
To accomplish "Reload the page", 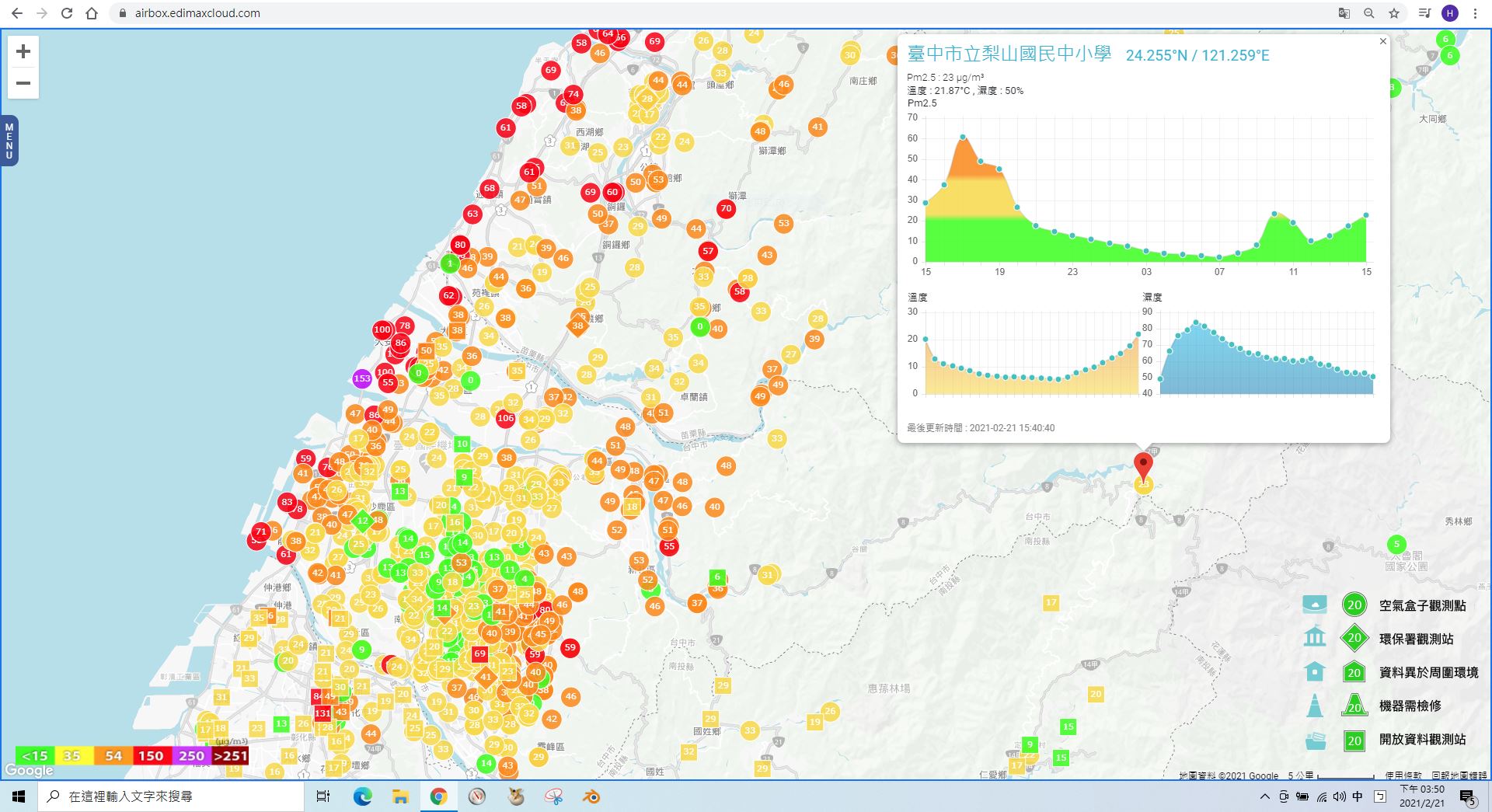I will tap(67, 13).
